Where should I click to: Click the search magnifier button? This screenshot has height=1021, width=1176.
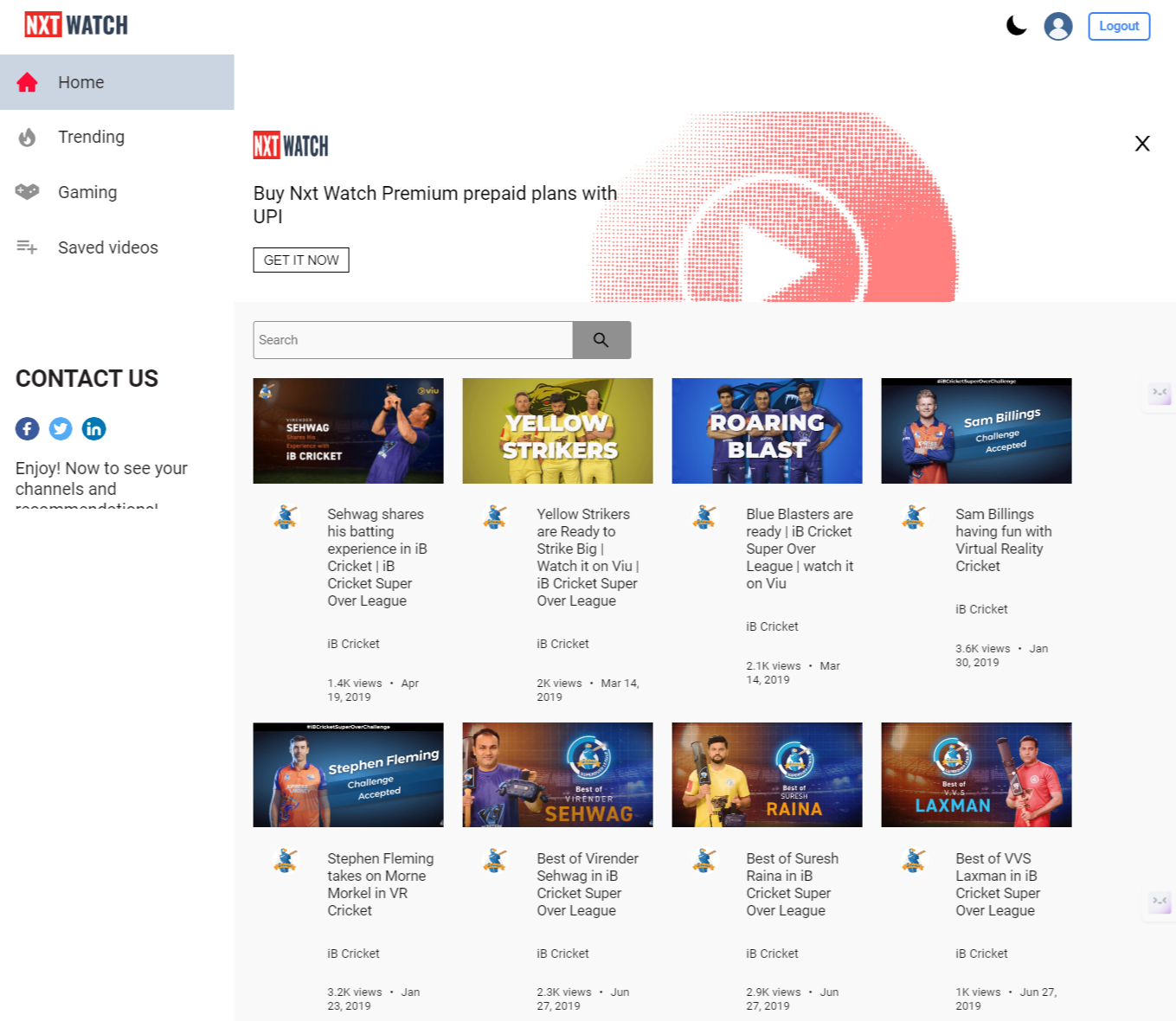[601, 340]
